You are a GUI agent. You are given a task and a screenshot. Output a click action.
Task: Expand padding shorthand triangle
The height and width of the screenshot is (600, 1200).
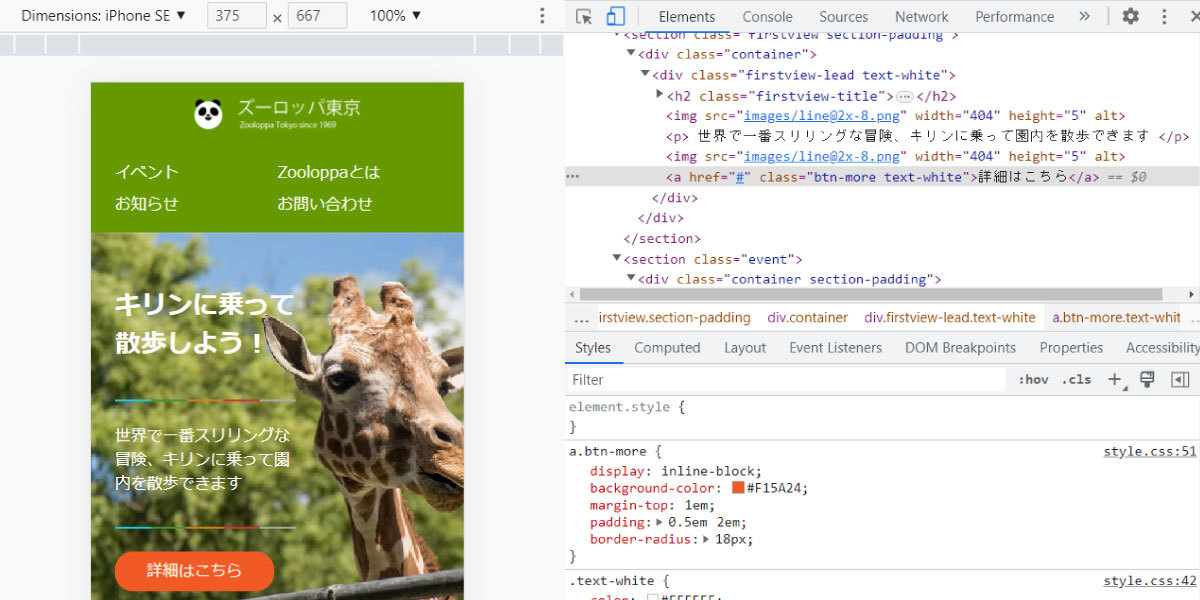(x=659, y=522)
